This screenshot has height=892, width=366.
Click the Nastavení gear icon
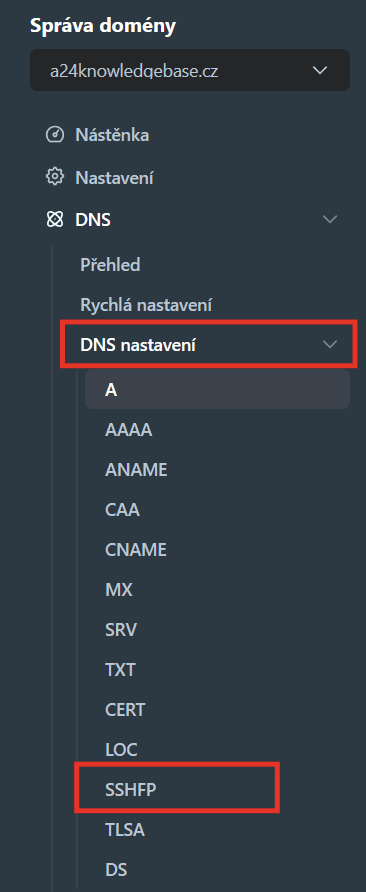pyautogui.click(x=55, y=177)
